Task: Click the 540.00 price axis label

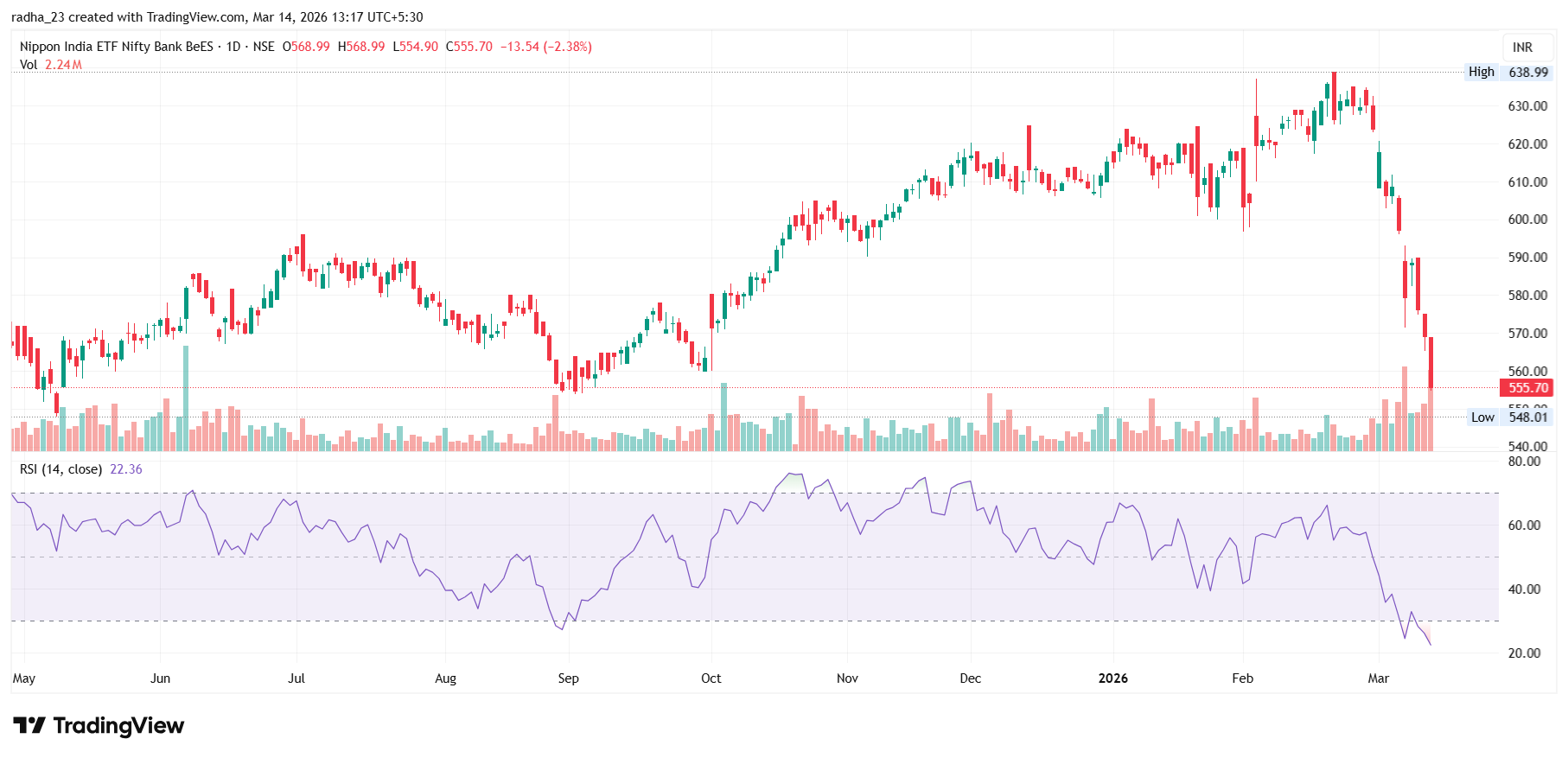Action: pos(1528,447)
